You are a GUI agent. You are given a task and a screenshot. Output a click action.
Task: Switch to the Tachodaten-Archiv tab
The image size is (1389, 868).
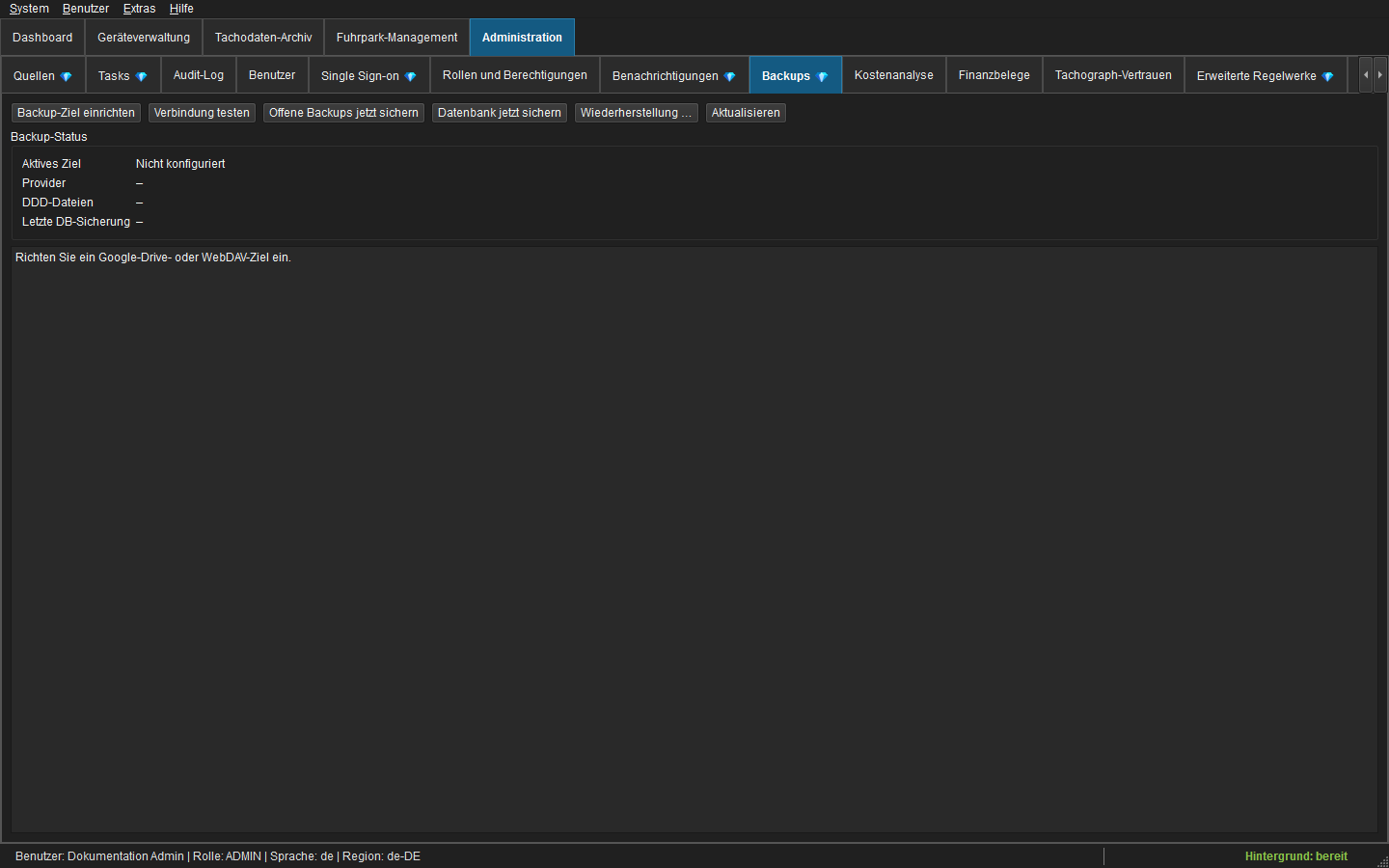pos(263,38)
